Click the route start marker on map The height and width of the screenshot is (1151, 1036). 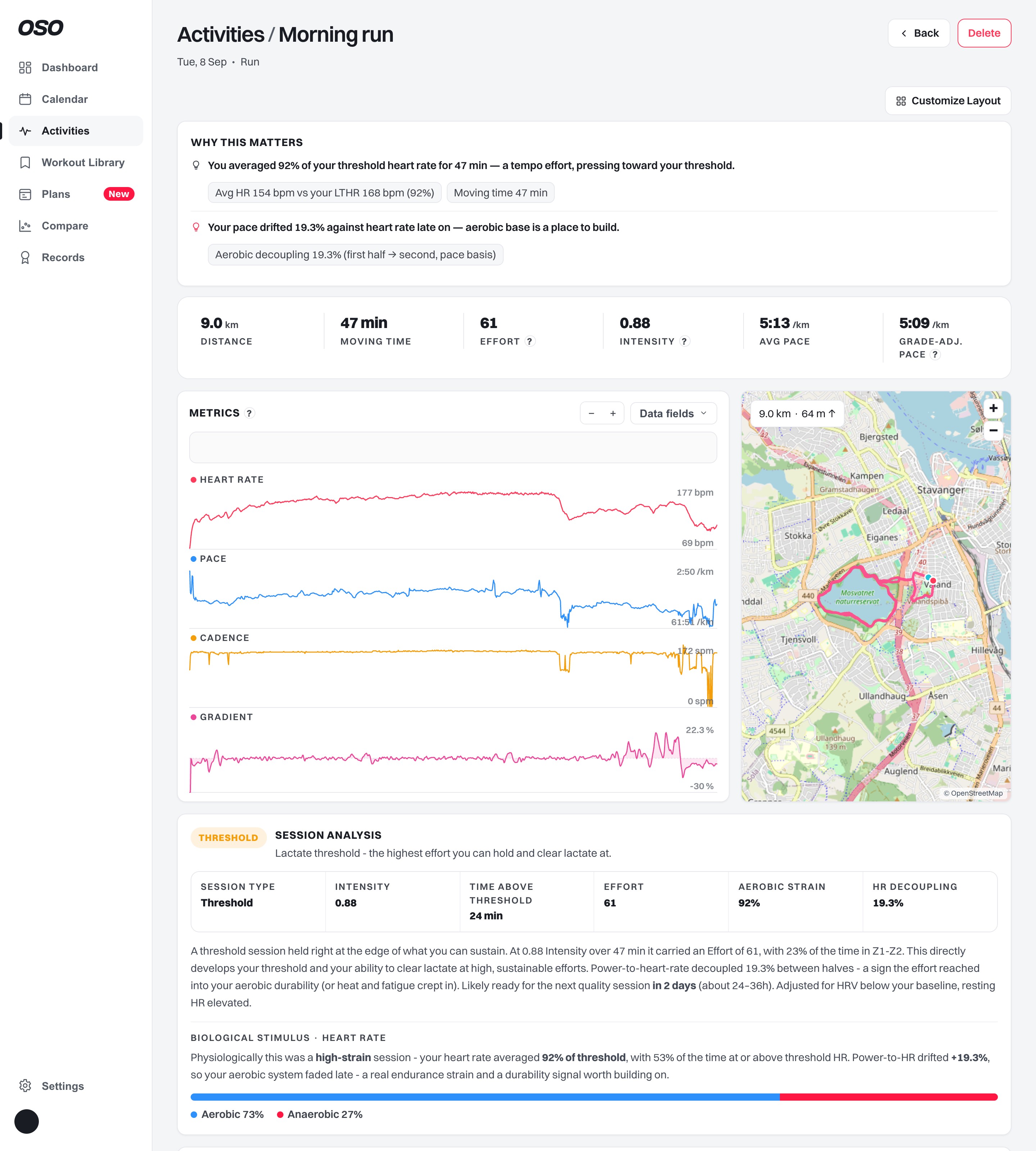(x=928, y=577)
